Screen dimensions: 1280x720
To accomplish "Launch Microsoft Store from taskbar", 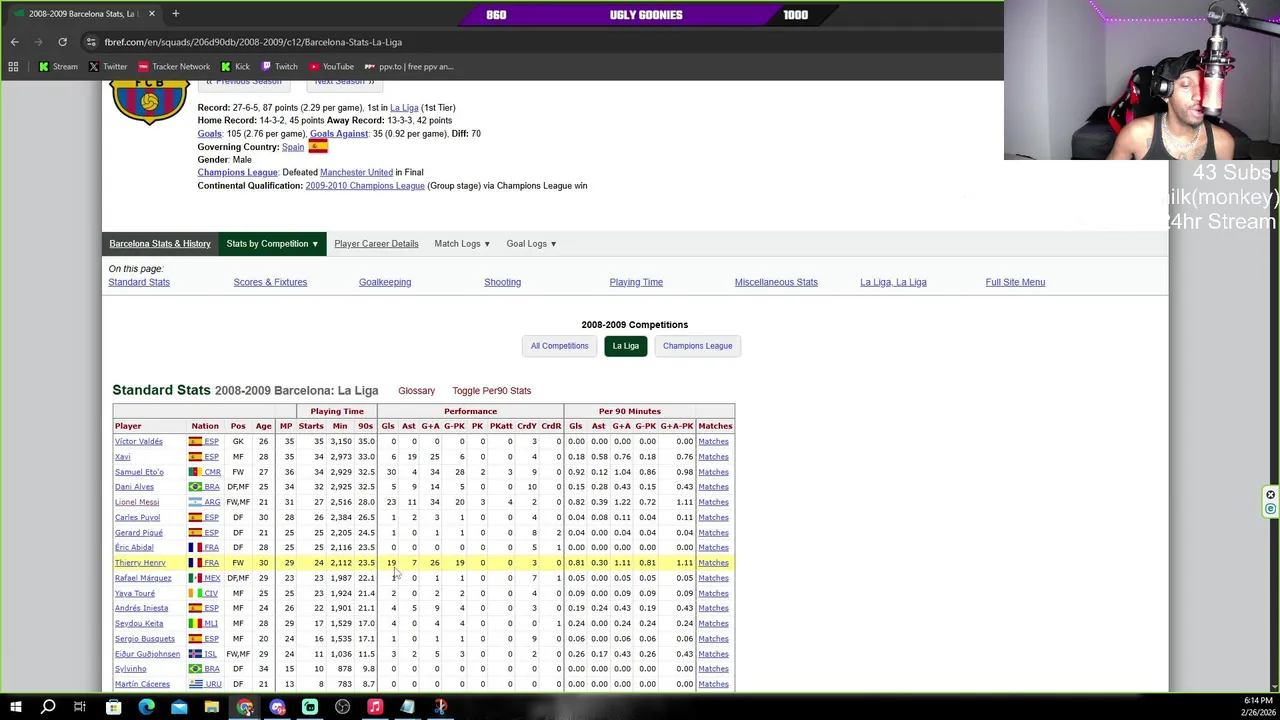I will click(x=113, y=707).
